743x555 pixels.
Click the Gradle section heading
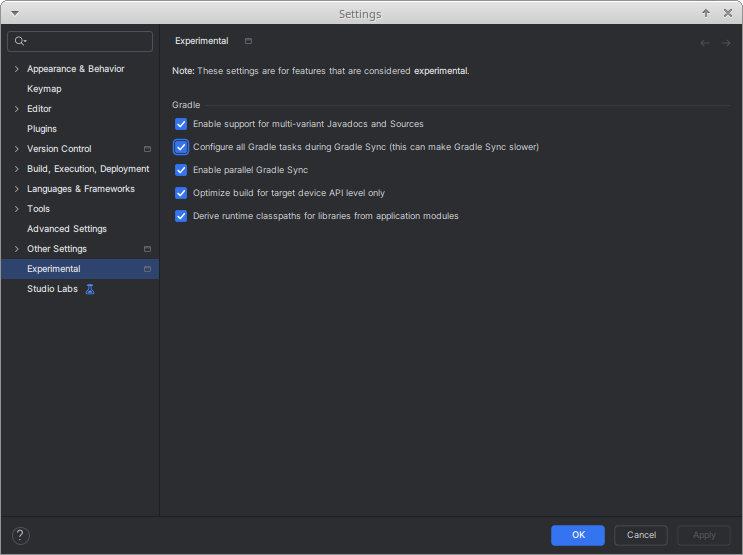(186, 105)
